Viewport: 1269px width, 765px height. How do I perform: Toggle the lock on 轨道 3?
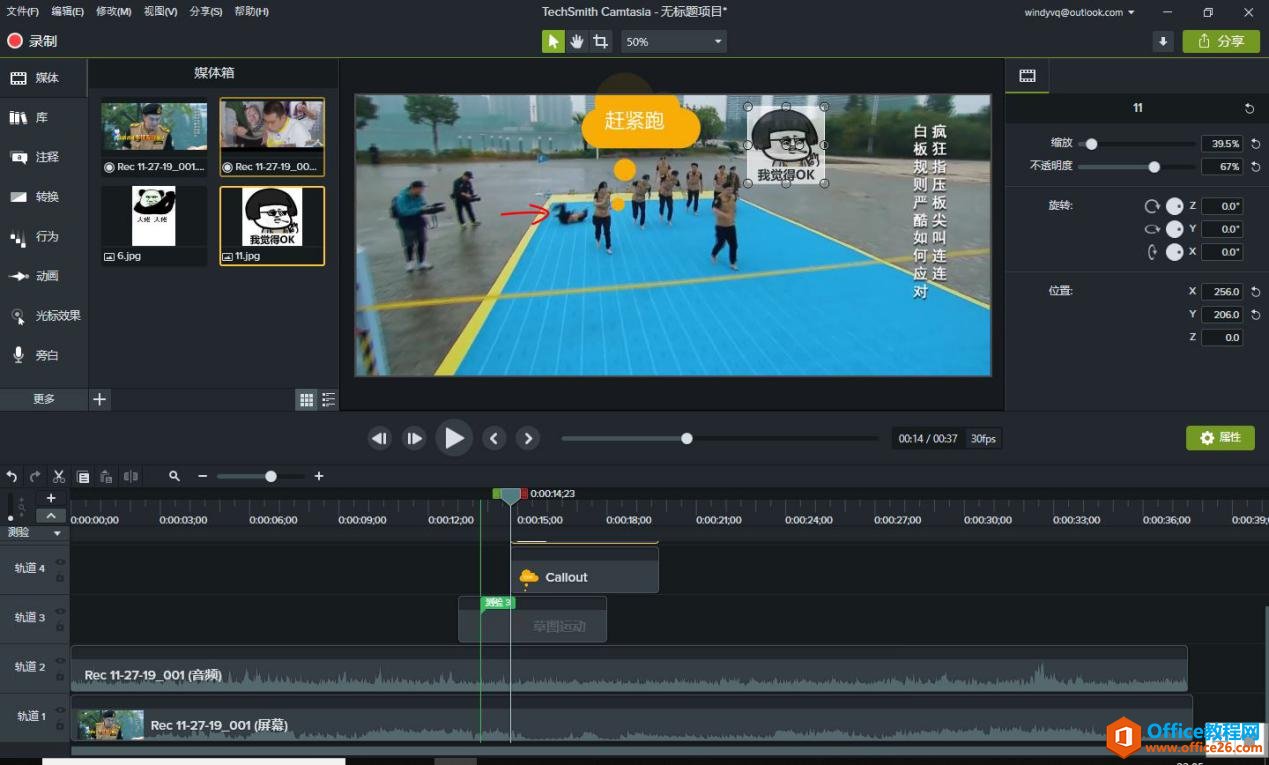(60, 626)
